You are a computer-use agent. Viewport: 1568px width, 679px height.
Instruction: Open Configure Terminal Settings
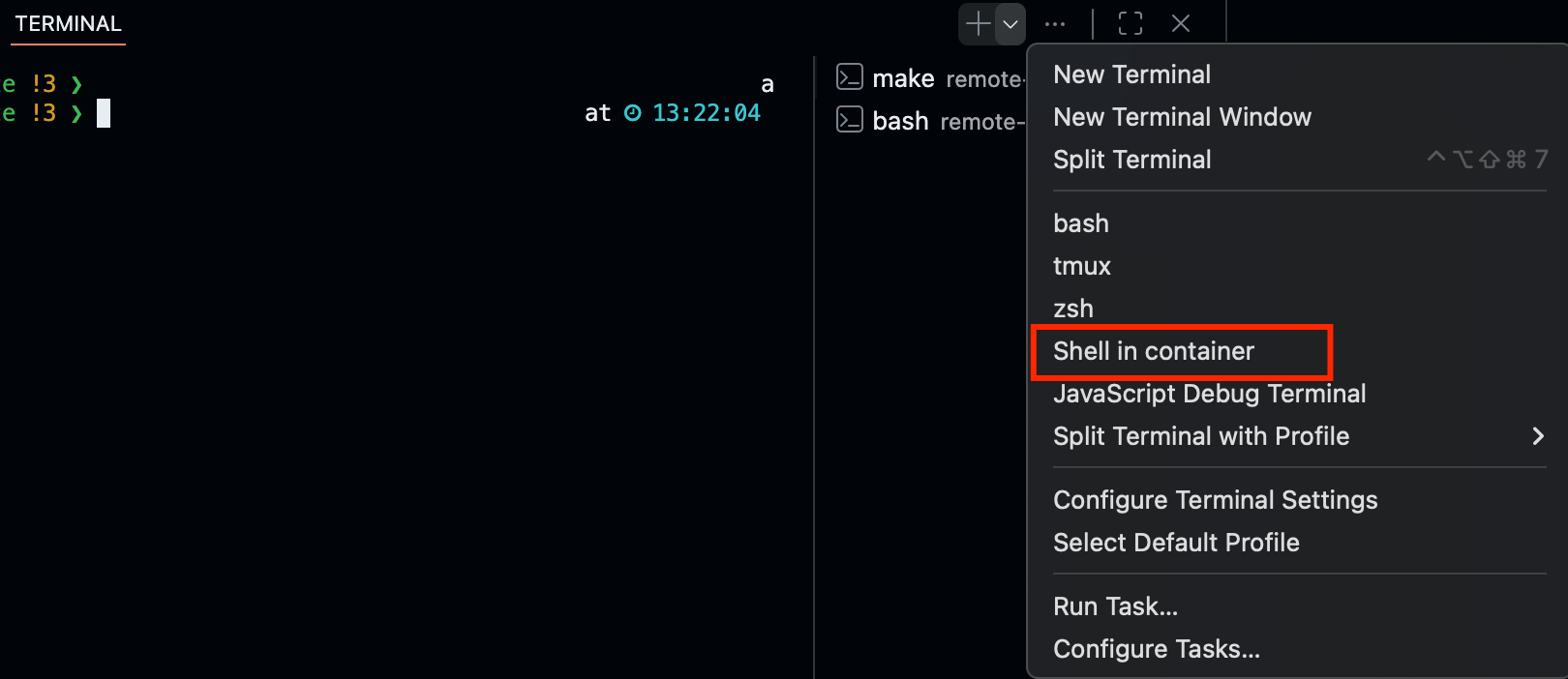tap(1215, 500)
